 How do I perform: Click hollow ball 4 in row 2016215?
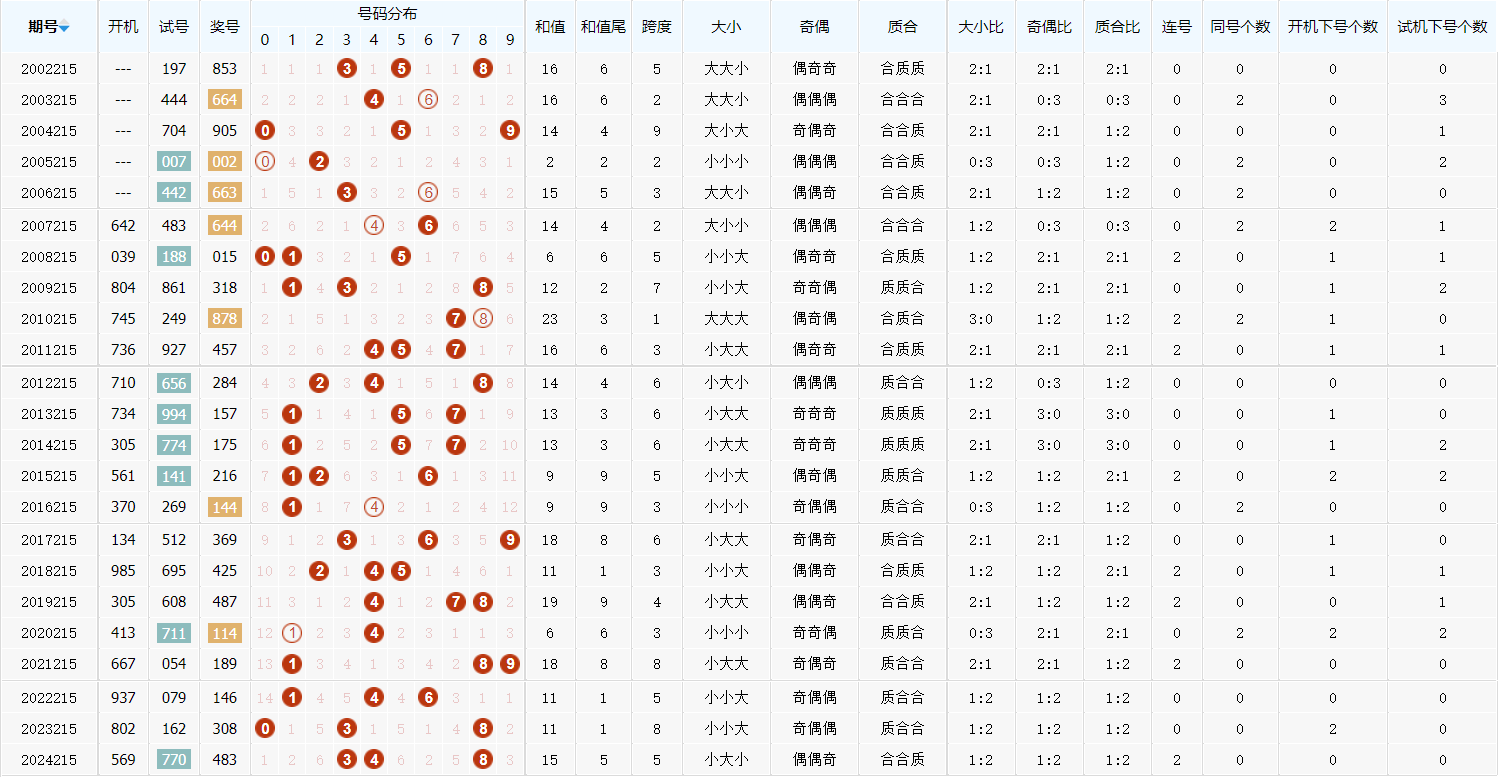point(374,507)
